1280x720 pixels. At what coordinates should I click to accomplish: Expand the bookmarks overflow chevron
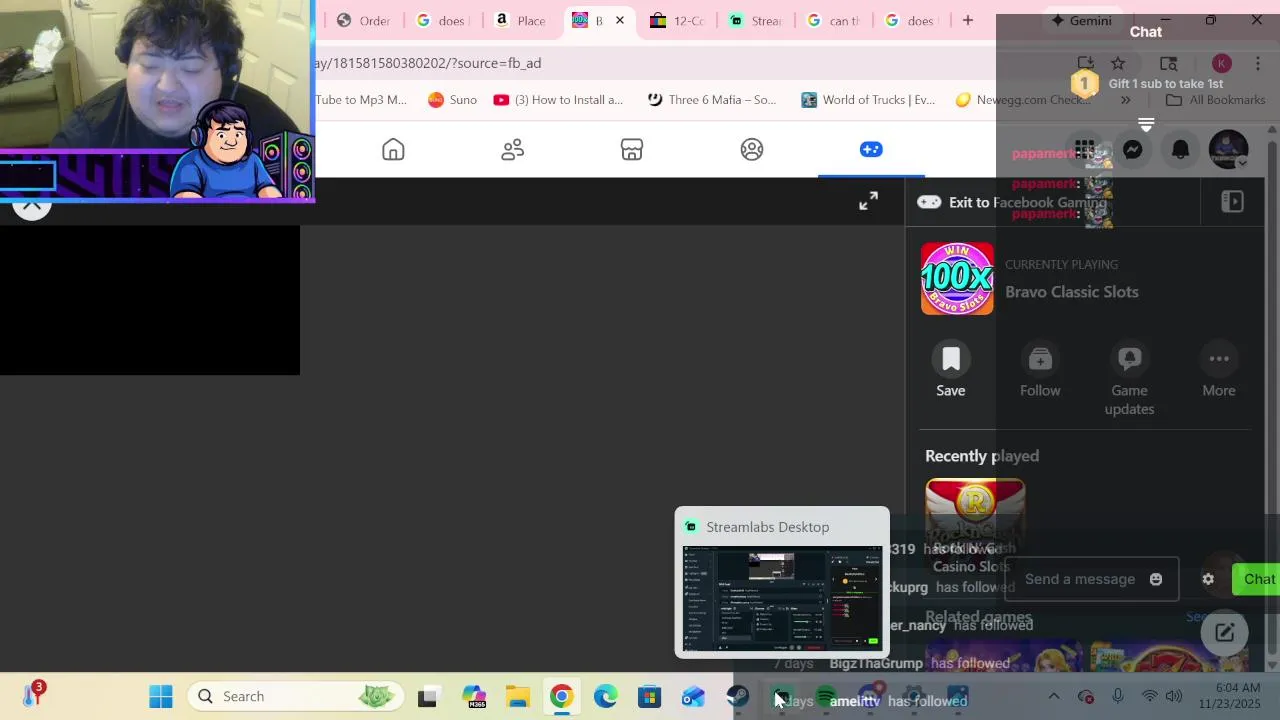(1125, 100)
